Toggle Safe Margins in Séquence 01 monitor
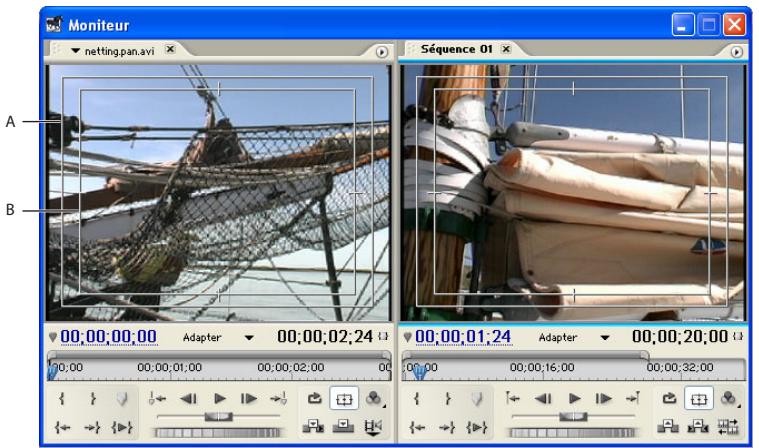This screenshot has height=448, width=759. click(699, 399)
